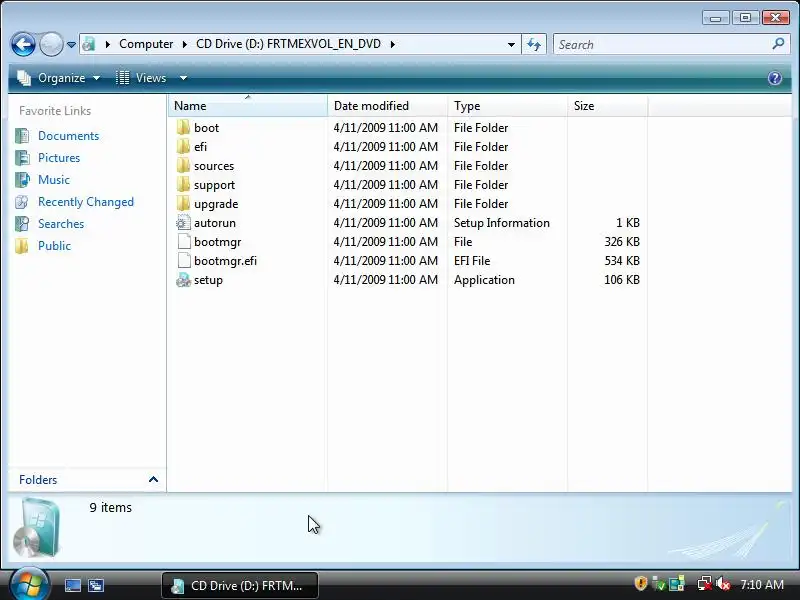Select the boot folder icon
The width and height of the screenshot is (800, 600).
(183, 128)
